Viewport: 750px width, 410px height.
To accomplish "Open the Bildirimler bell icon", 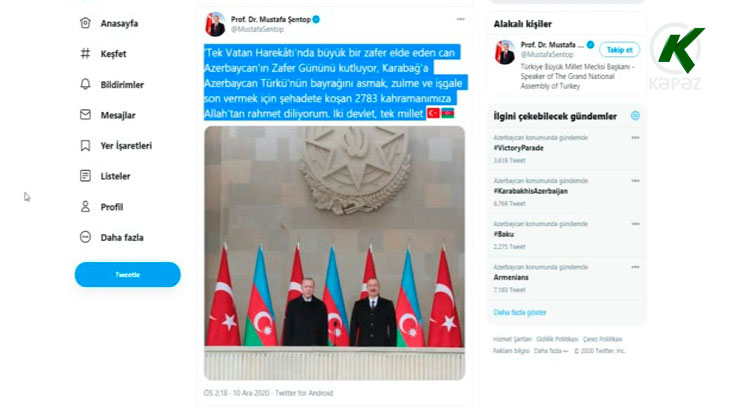I will coord(85,84).
